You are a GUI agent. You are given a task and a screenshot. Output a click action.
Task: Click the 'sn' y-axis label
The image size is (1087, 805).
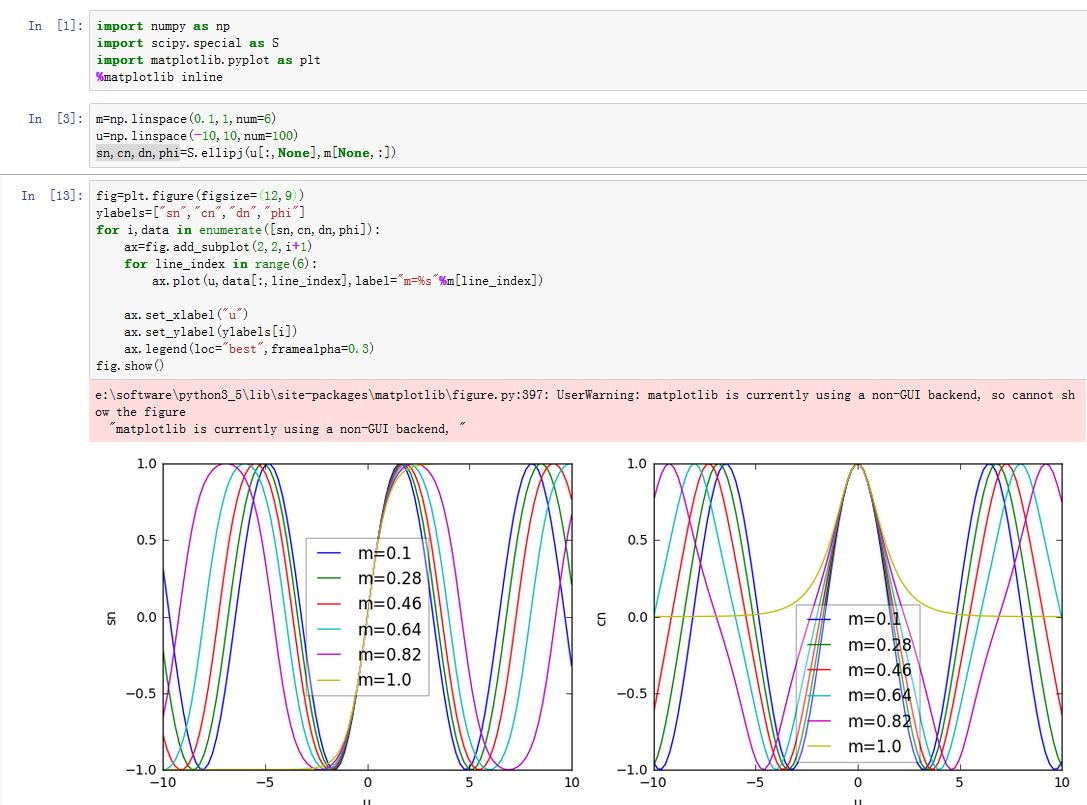tap(111, 617)
